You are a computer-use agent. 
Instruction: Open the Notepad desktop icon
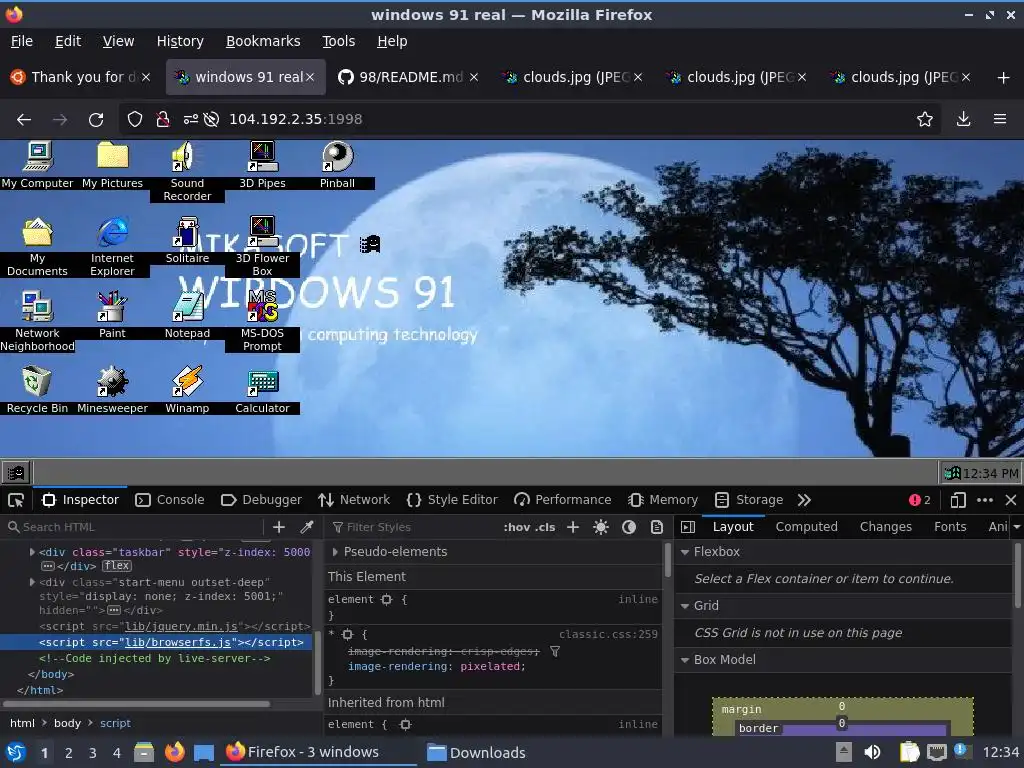(x=187, y=315)
